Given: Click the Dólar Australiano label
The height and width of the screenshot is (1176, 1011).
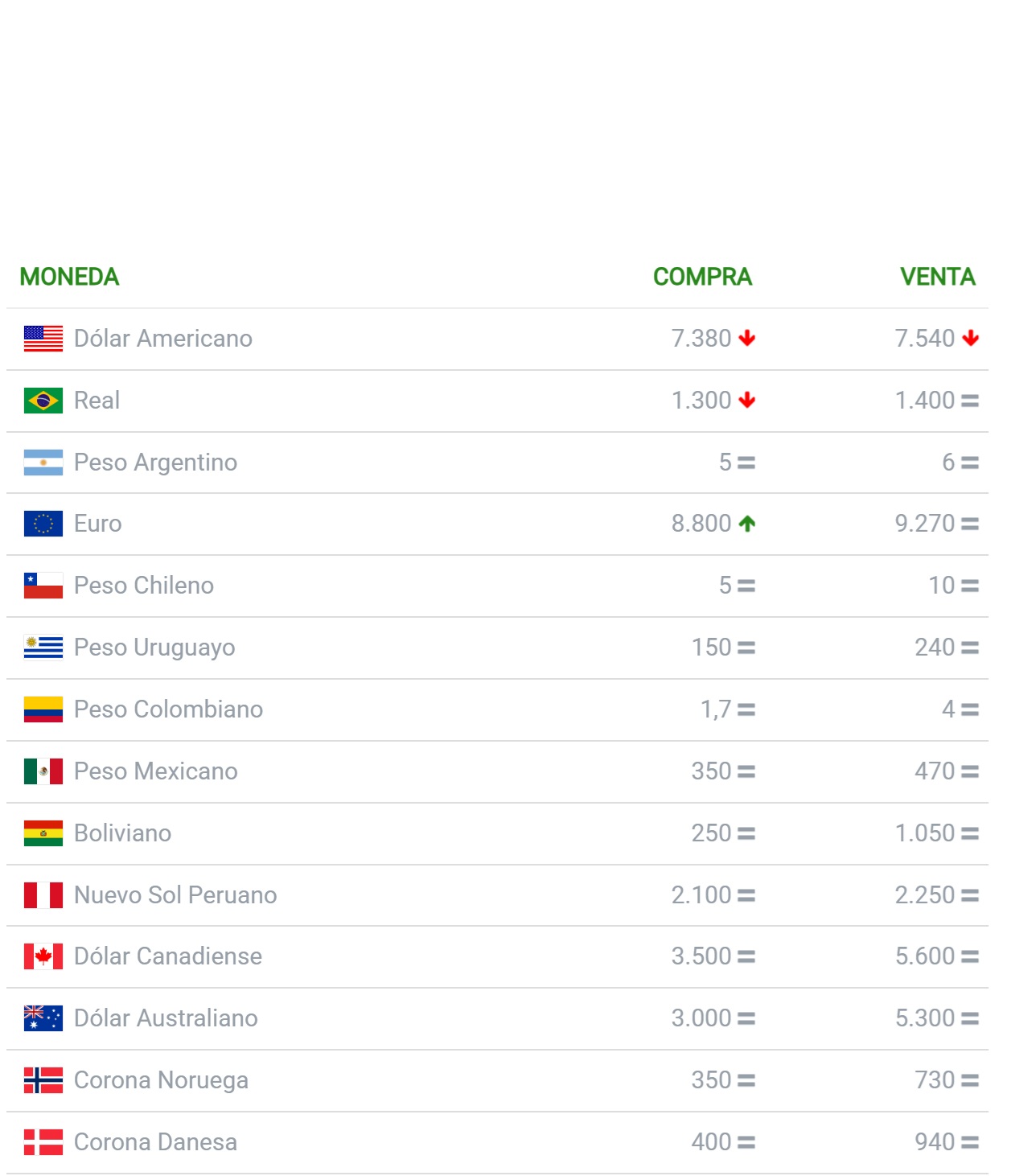Looking at the screenshot, I should (x=166, y=1018).
